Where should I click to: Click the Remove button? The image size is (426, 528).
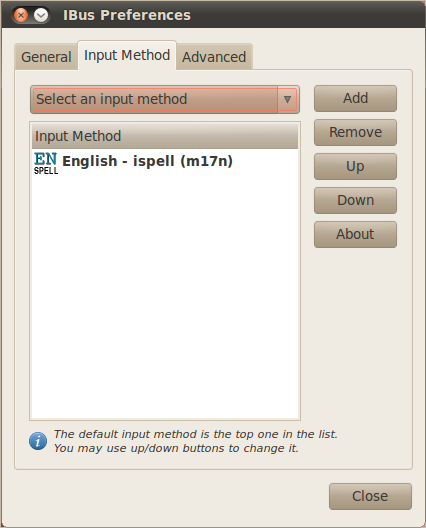coord(355,132)
